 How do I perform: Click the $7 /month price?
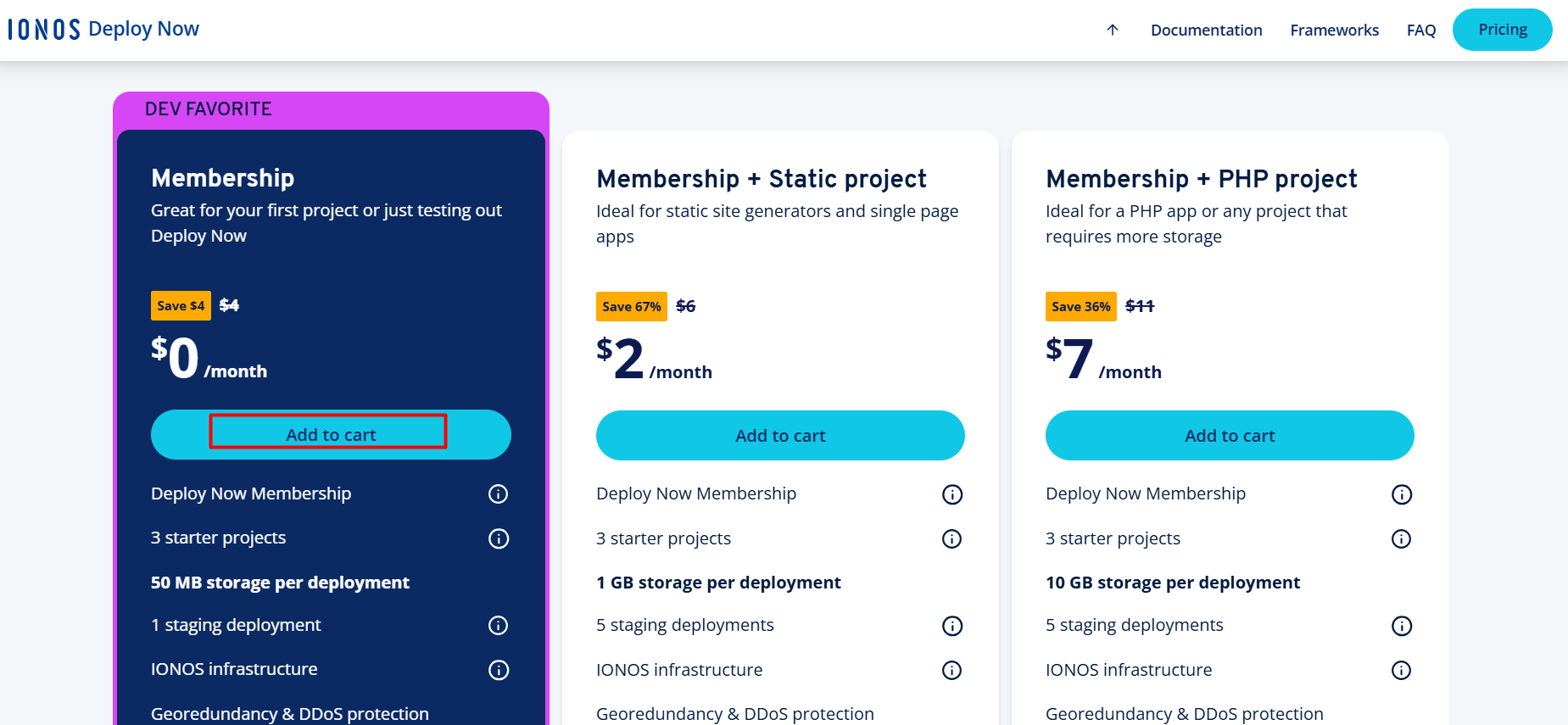1103,359
